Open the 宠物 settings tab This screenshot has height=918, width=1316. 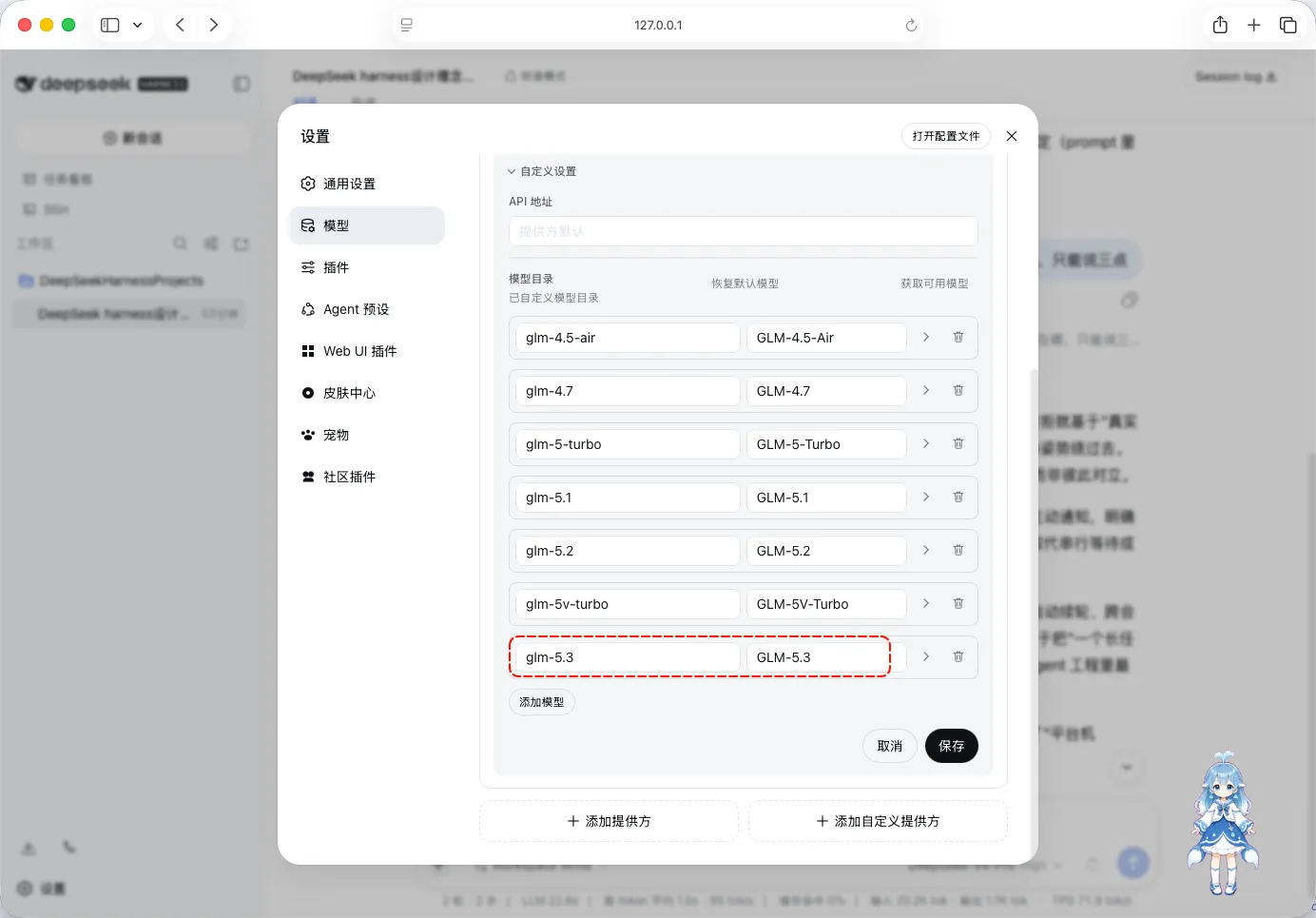(x=367, y=435)
